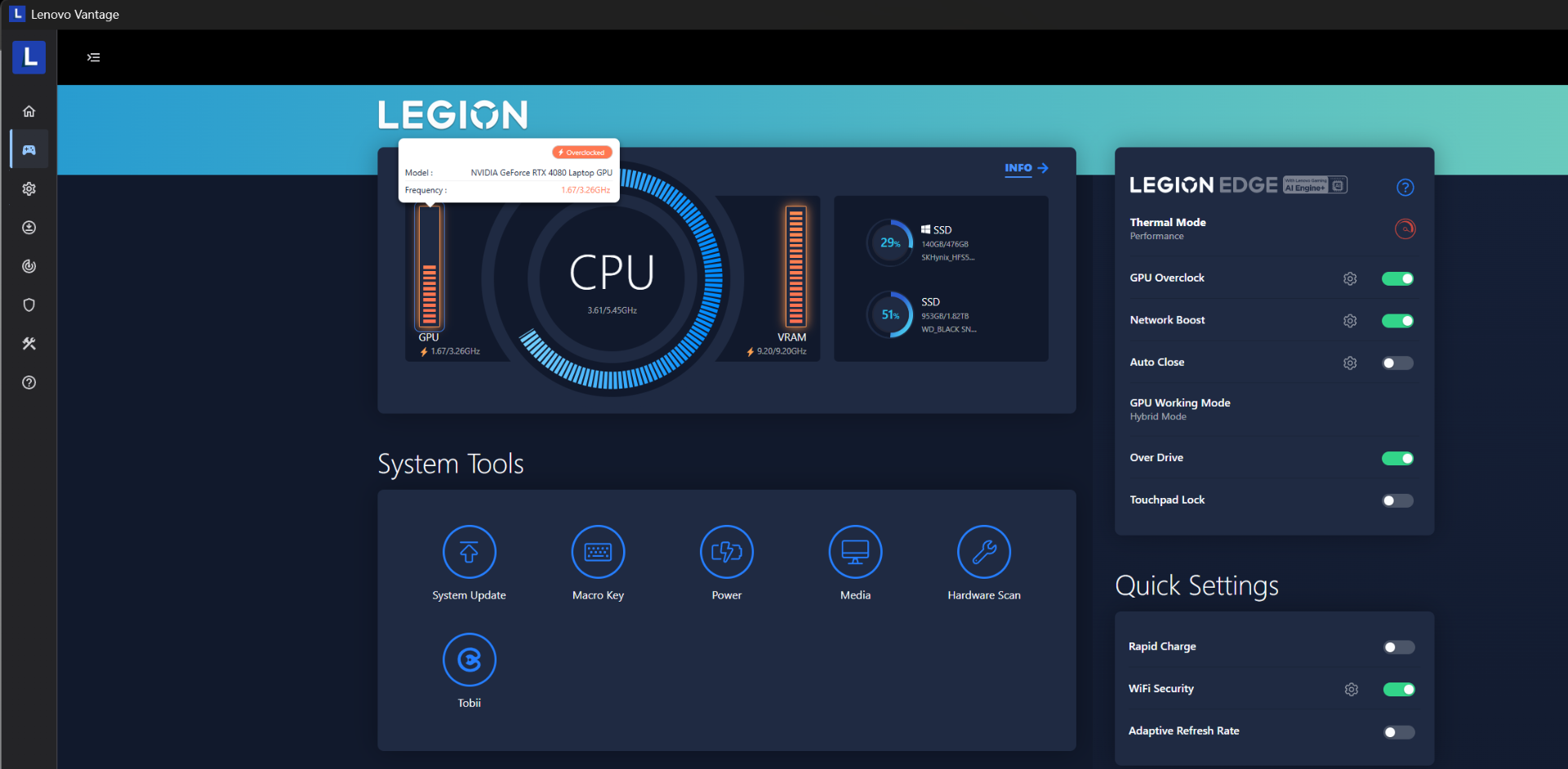Click the VRAM usage bar meter
Viewport: 1568px width, 769px height.
tap(795, 266)
